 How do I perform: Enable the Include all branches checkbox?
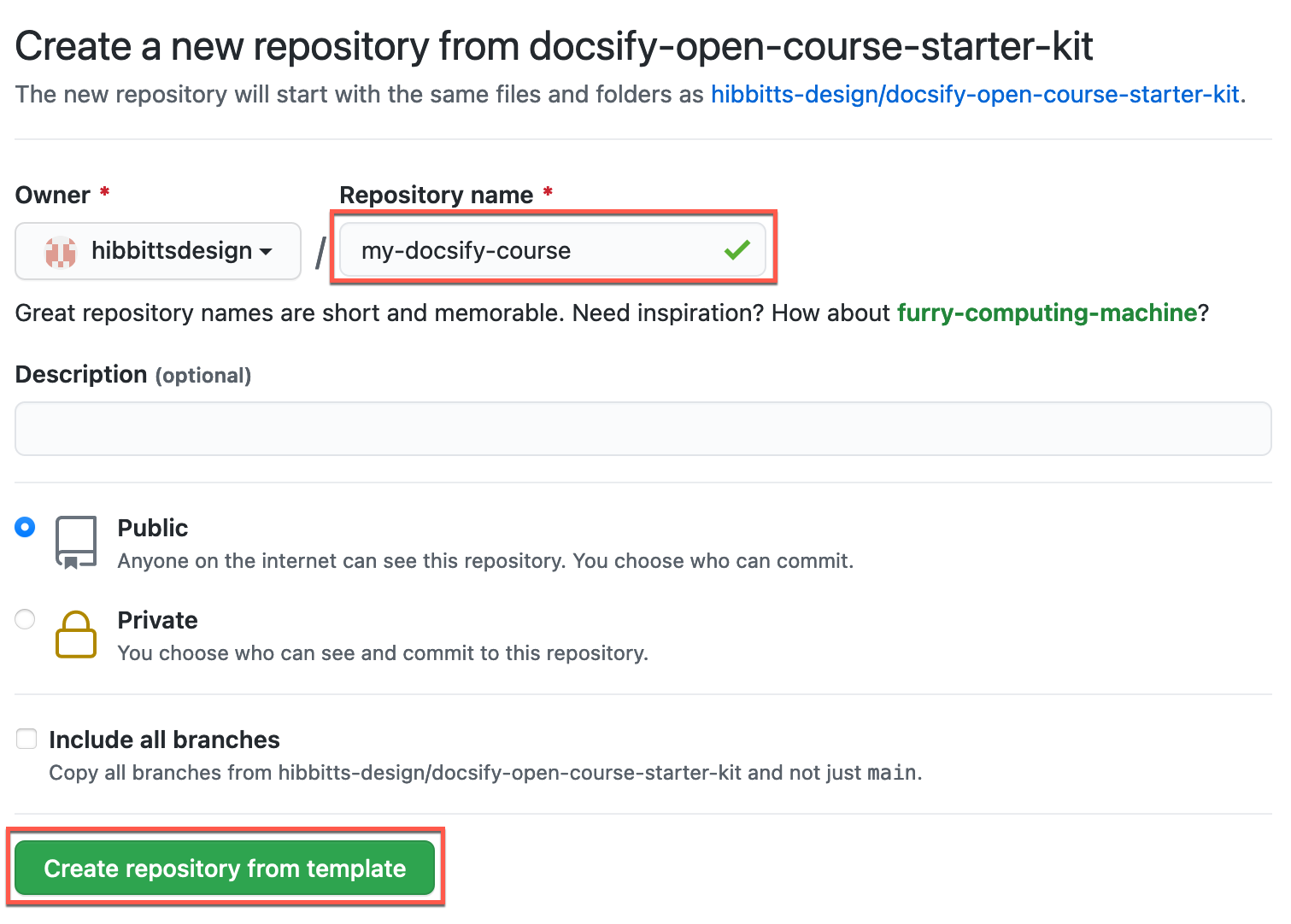coord(26,739)
